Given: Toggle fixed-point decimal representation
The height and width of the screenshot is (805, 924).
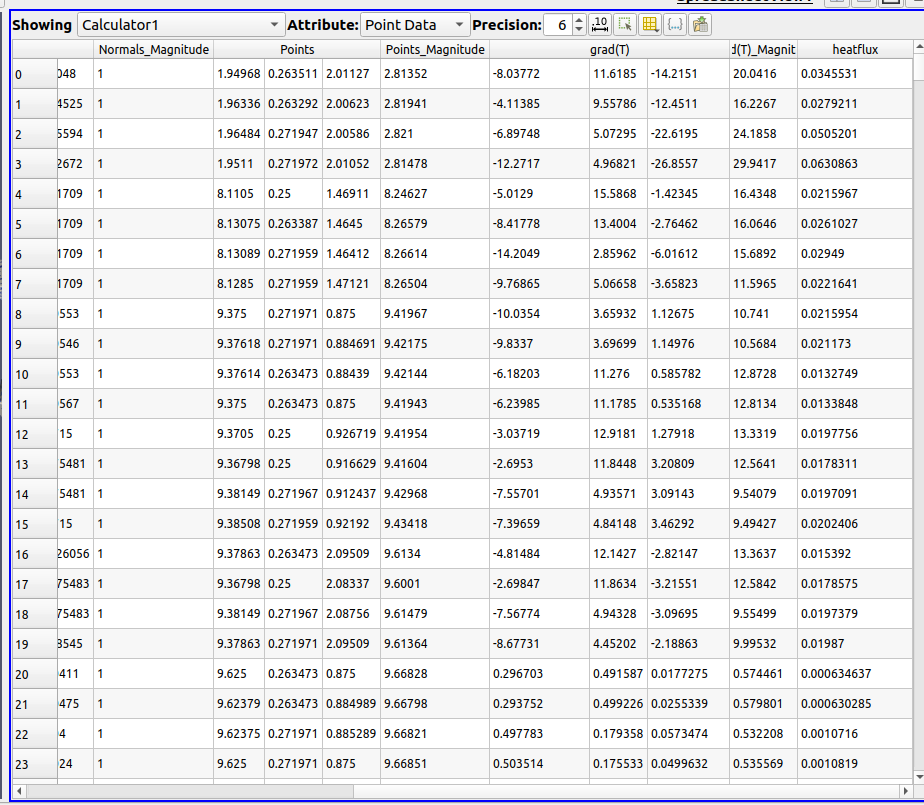Looking at the screenshot, I should pos(598,24).
